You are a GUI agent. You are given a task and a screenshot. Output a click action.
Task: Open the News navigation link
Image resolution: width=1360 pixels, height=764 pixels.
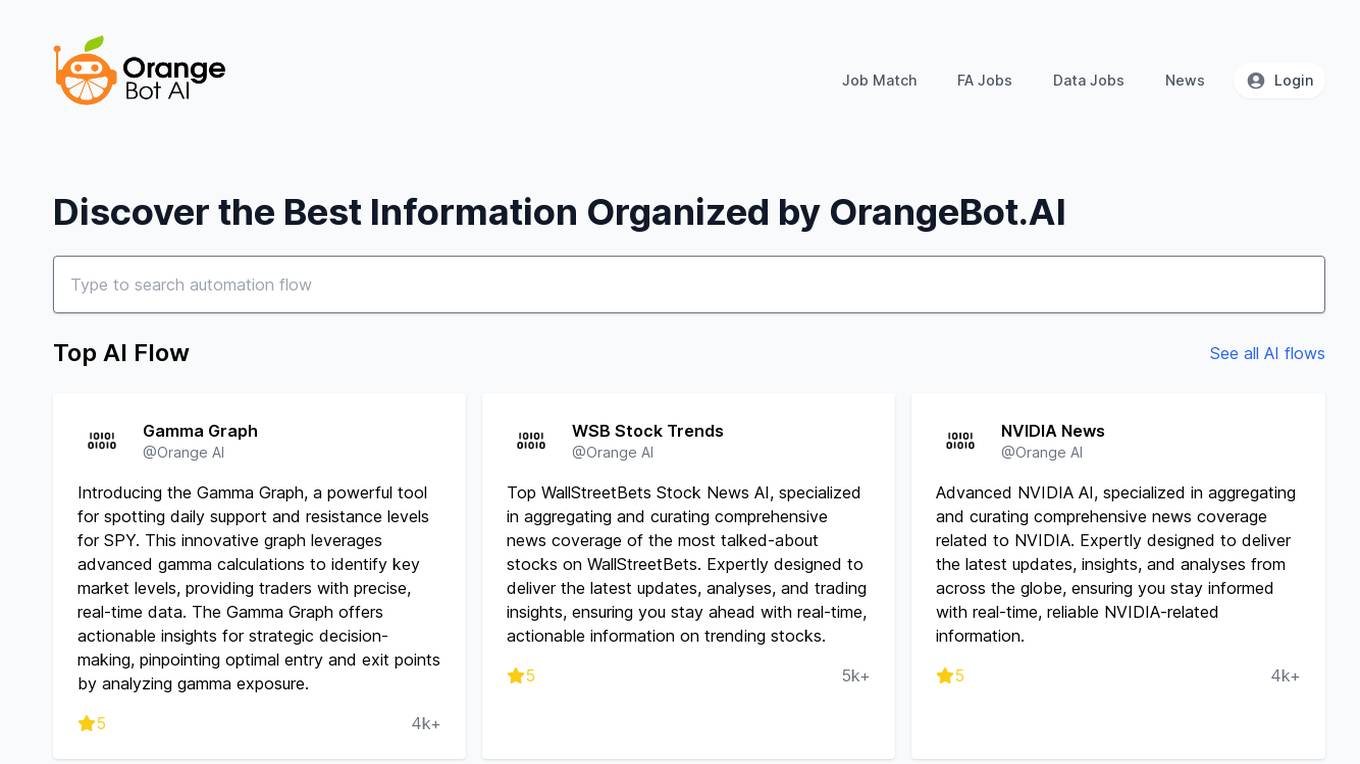(x=1184, y=81)
